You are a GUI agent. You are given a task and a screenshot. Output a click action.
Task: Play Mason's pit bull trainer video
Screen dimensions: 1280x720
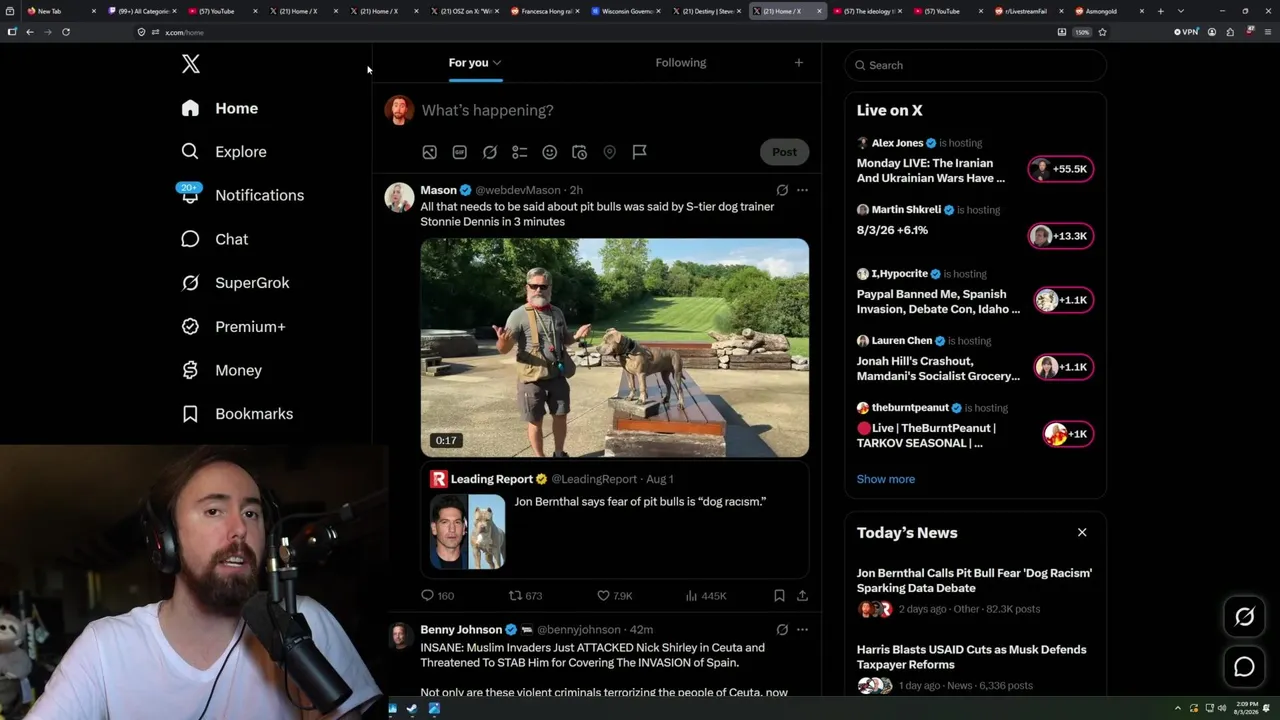(x=615, y=348)
